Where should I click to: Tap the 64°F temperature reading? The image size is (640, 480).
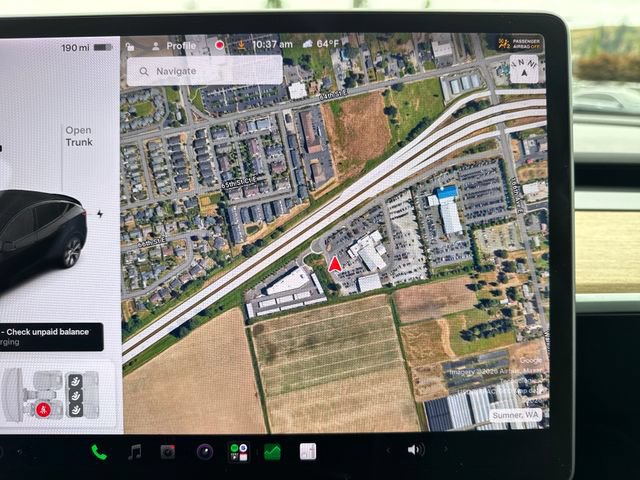coord(328,44)
